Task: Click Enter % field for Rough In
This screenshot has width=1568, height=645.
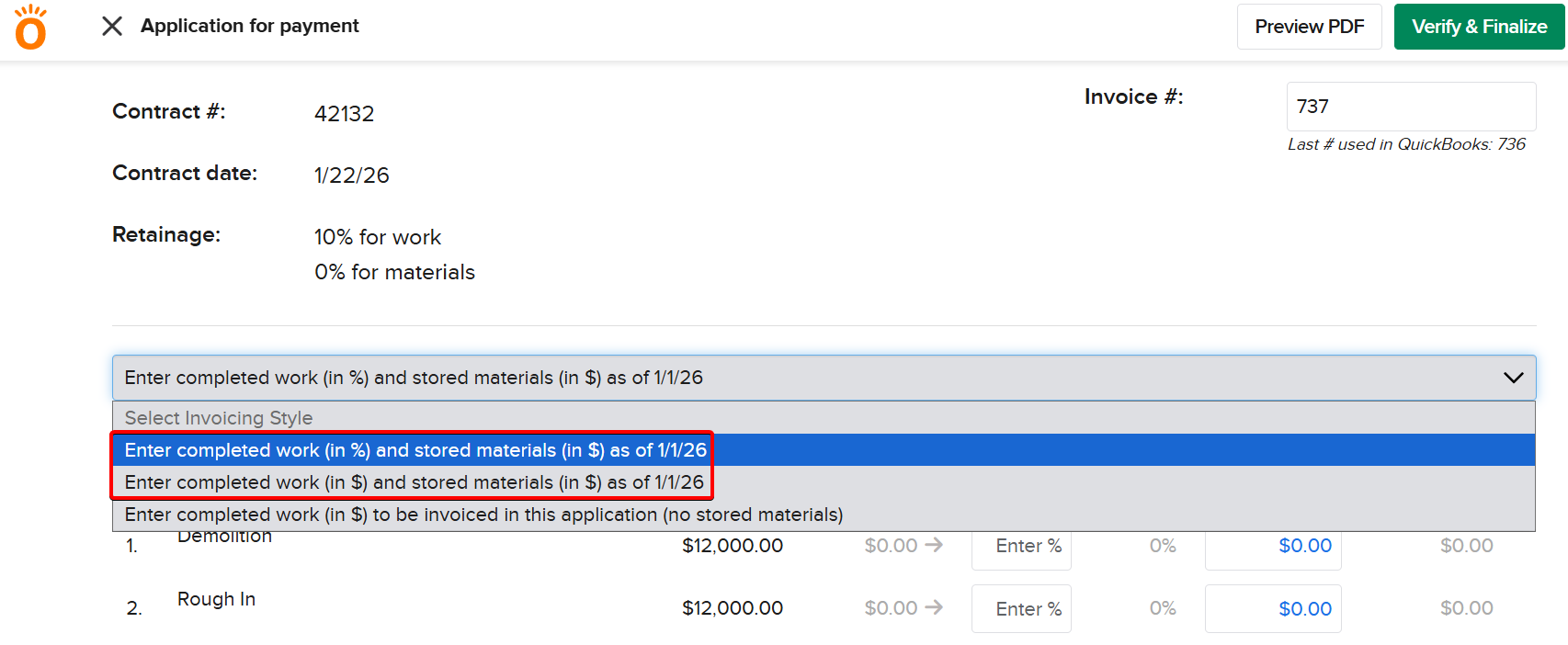Action: click(x=1021, y=608)
